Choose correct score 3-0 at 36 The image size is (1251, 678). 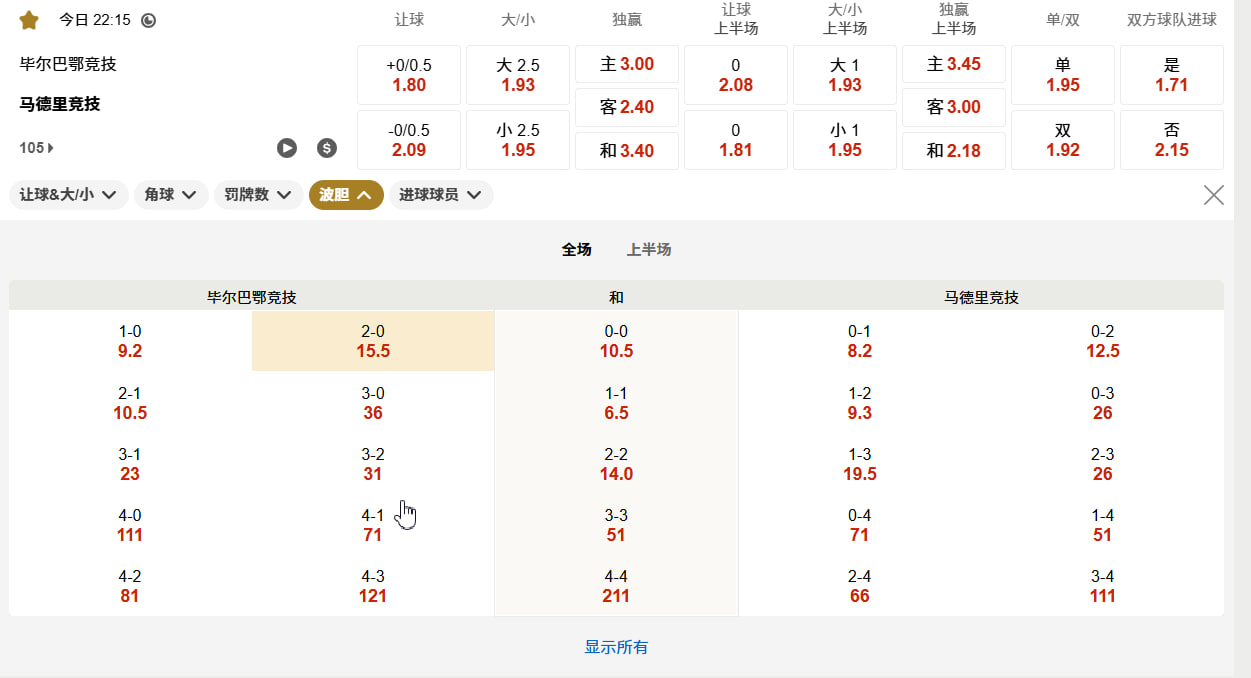373,403
